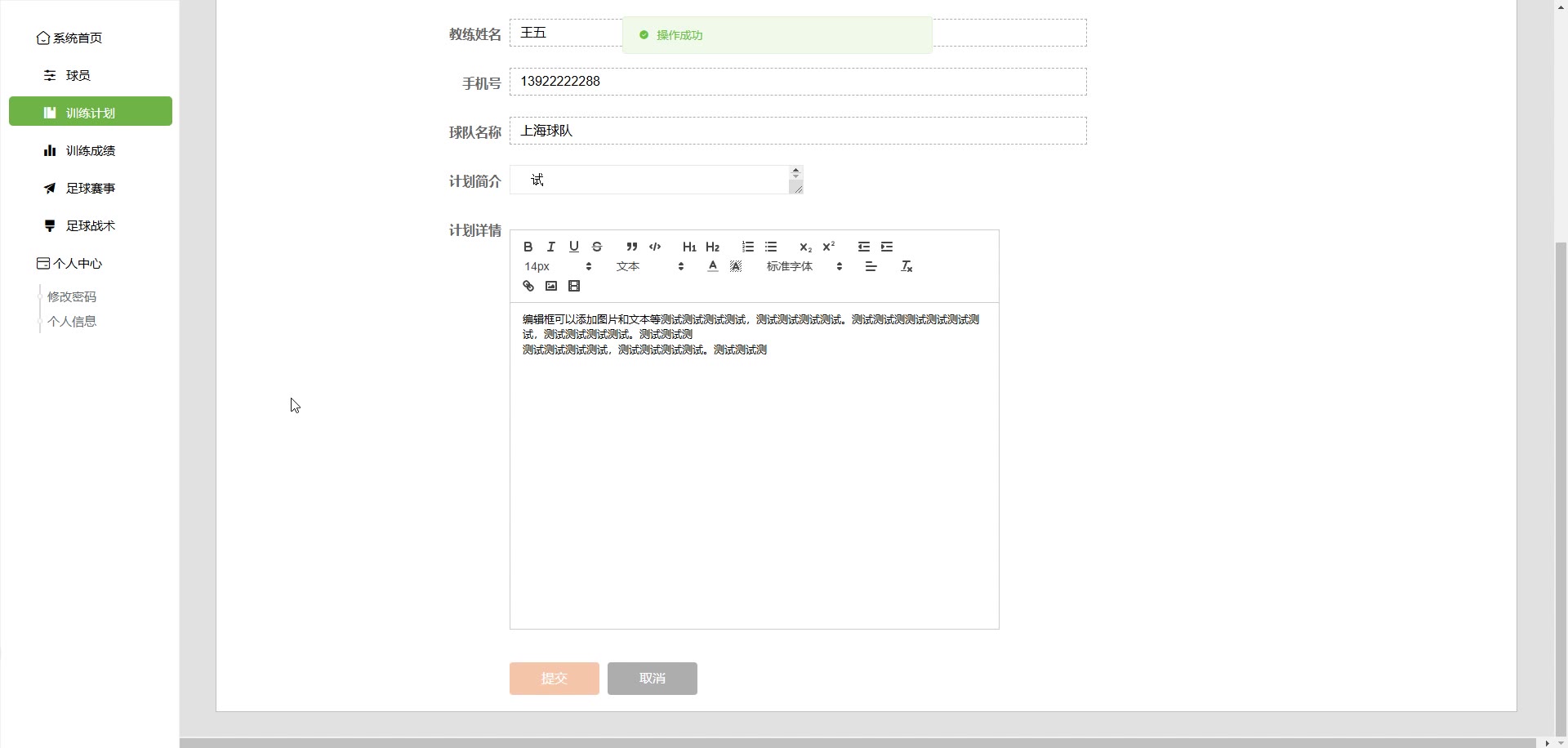Go to 系统首页 in the sidebar
Screen dimensions: 1568x748
click(x=69, y=38)
